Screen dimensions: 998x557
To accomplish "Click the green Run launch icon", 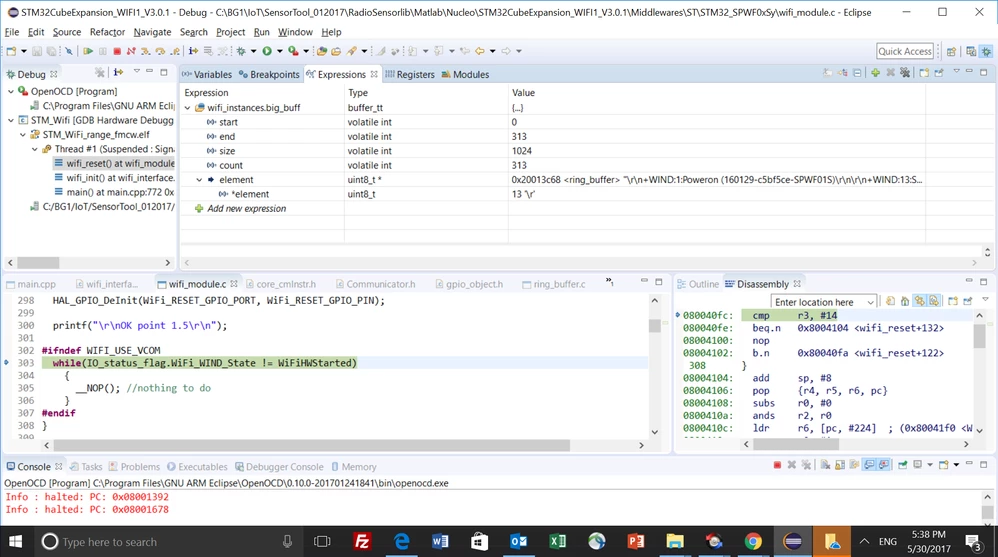I will pos(267,51).
